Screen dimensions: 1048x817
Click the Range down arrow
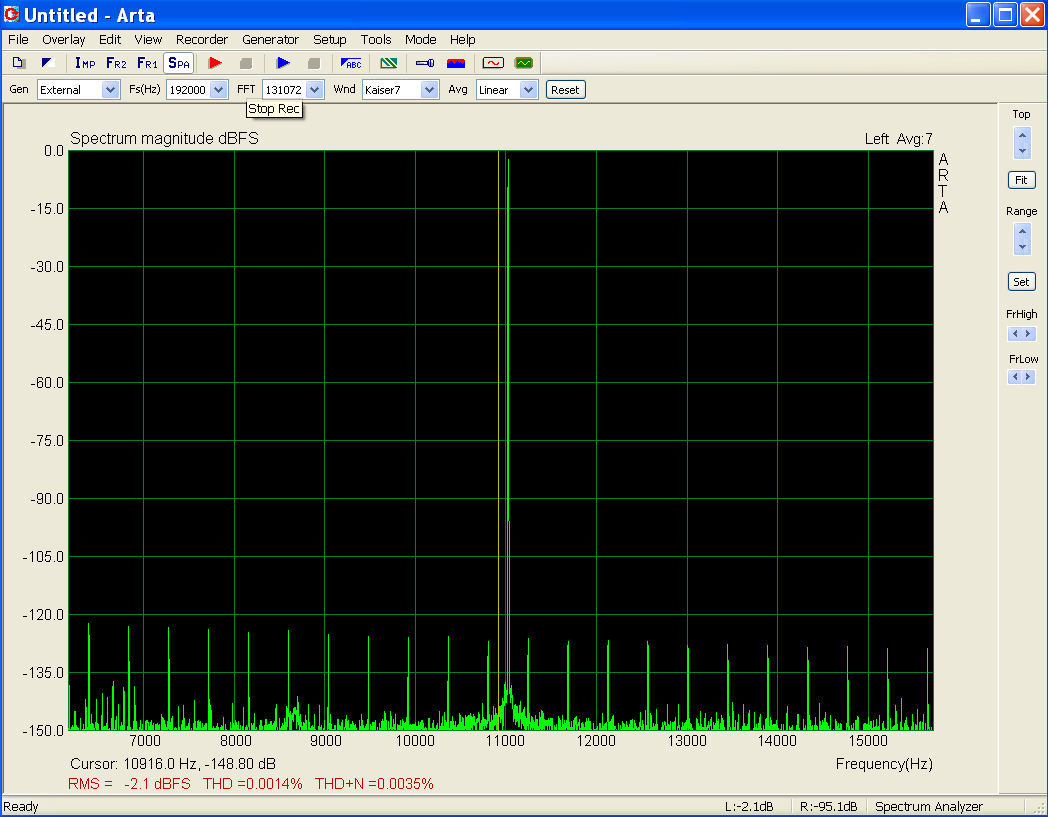1022,247
